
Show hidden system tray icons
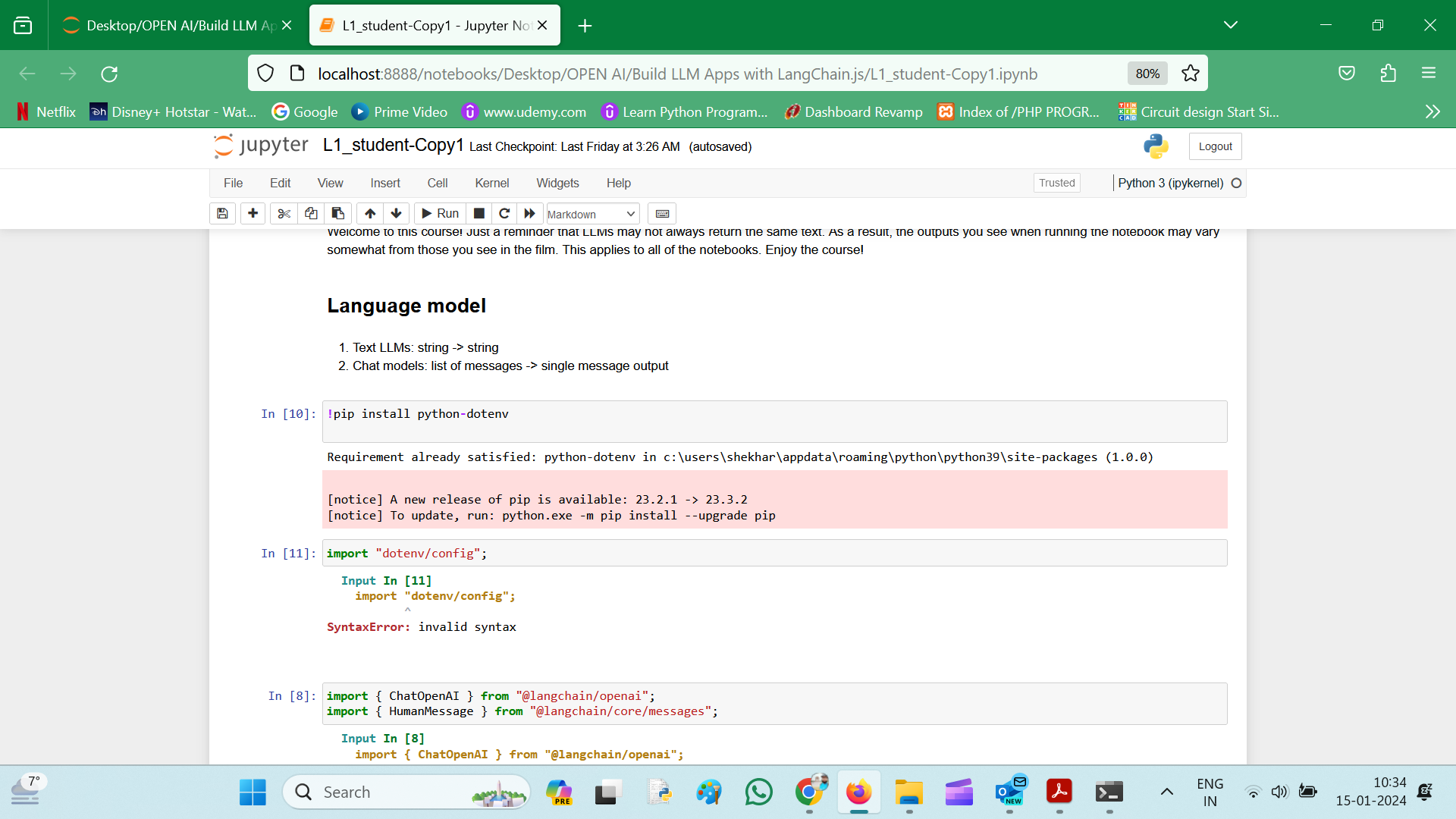(x=1166, y=792)
